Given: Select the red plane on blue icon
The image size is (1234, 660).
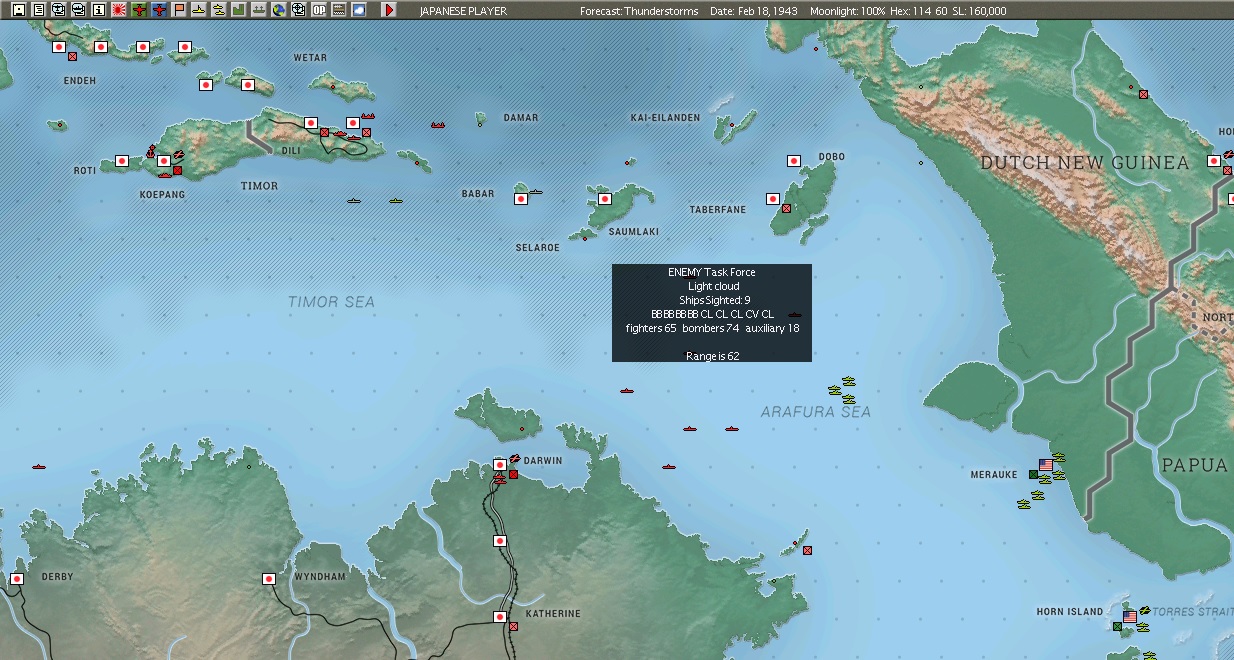Looking at the screenshot, I should [159, 10].
